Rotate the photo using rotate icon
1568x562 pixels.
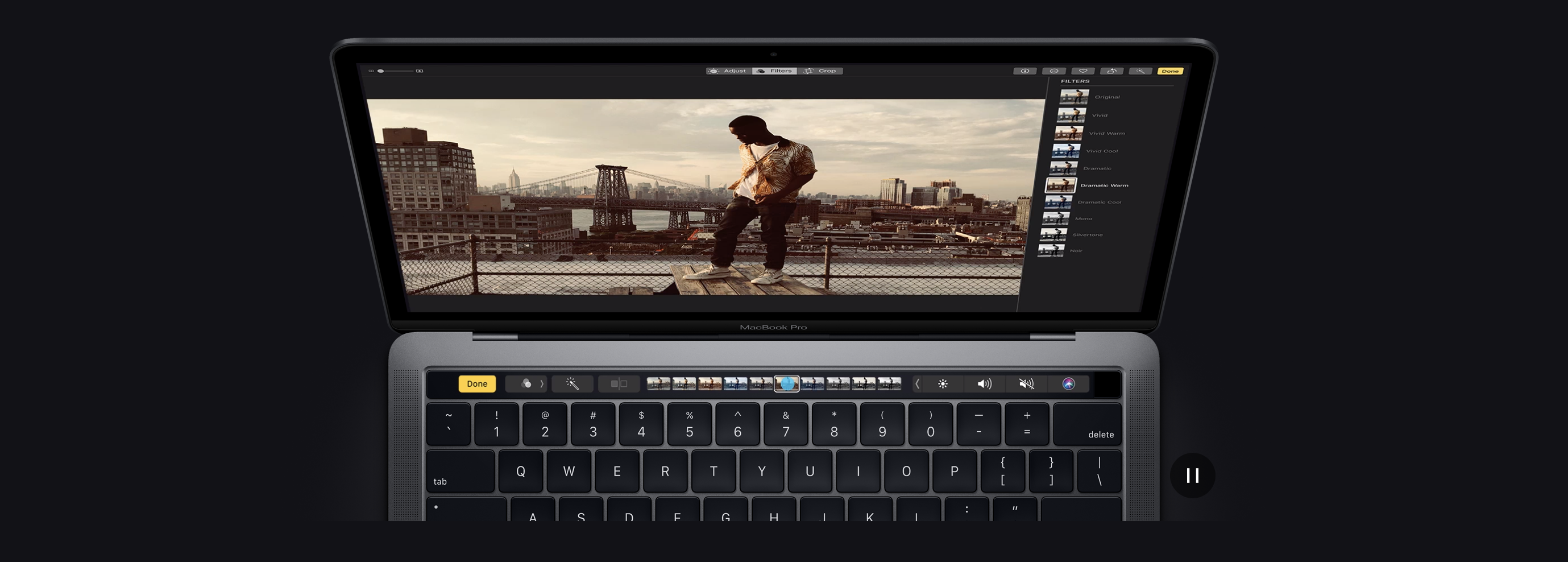click(1111, 71)
